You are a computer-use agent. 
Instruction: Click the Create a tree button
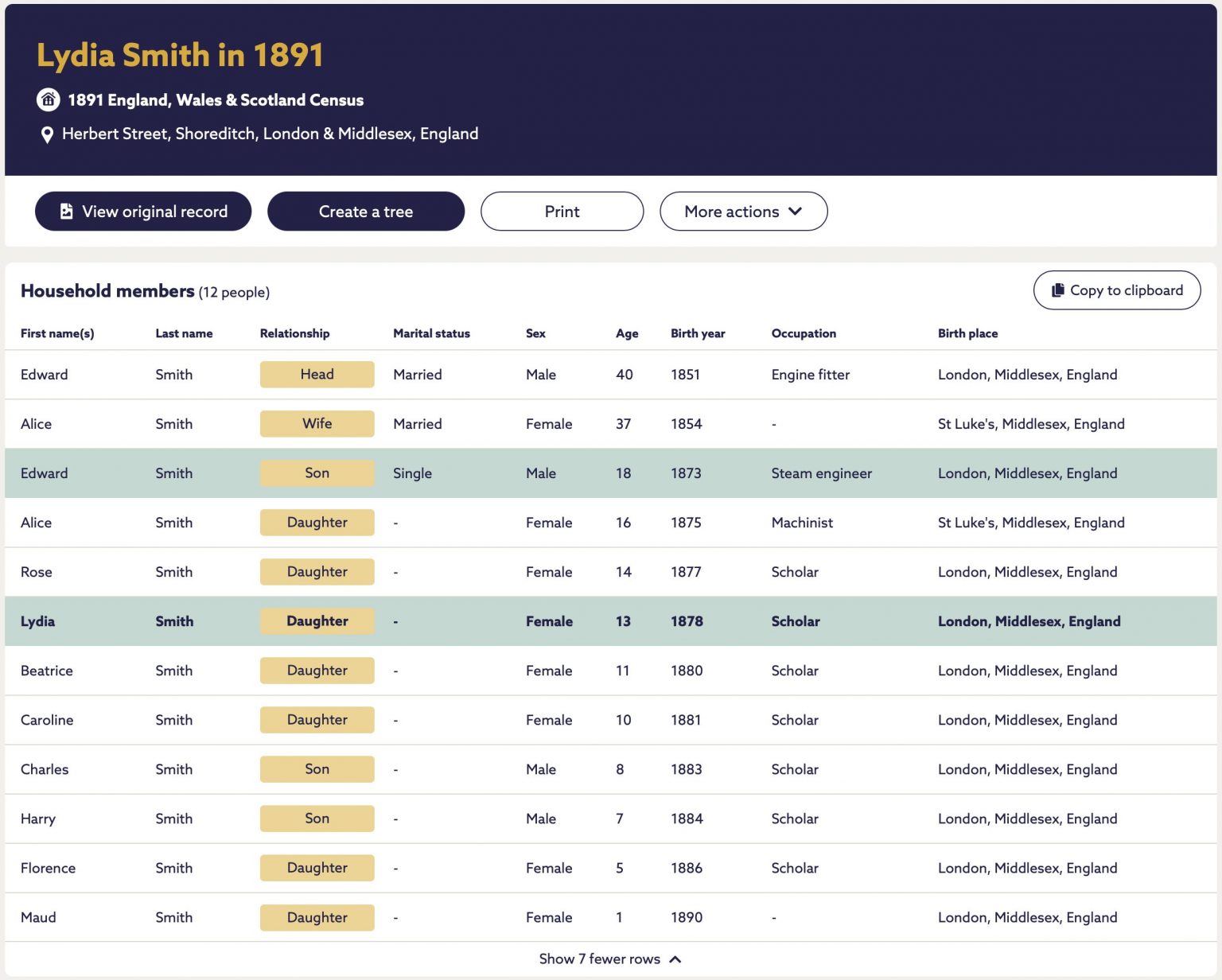pos(366,212)
